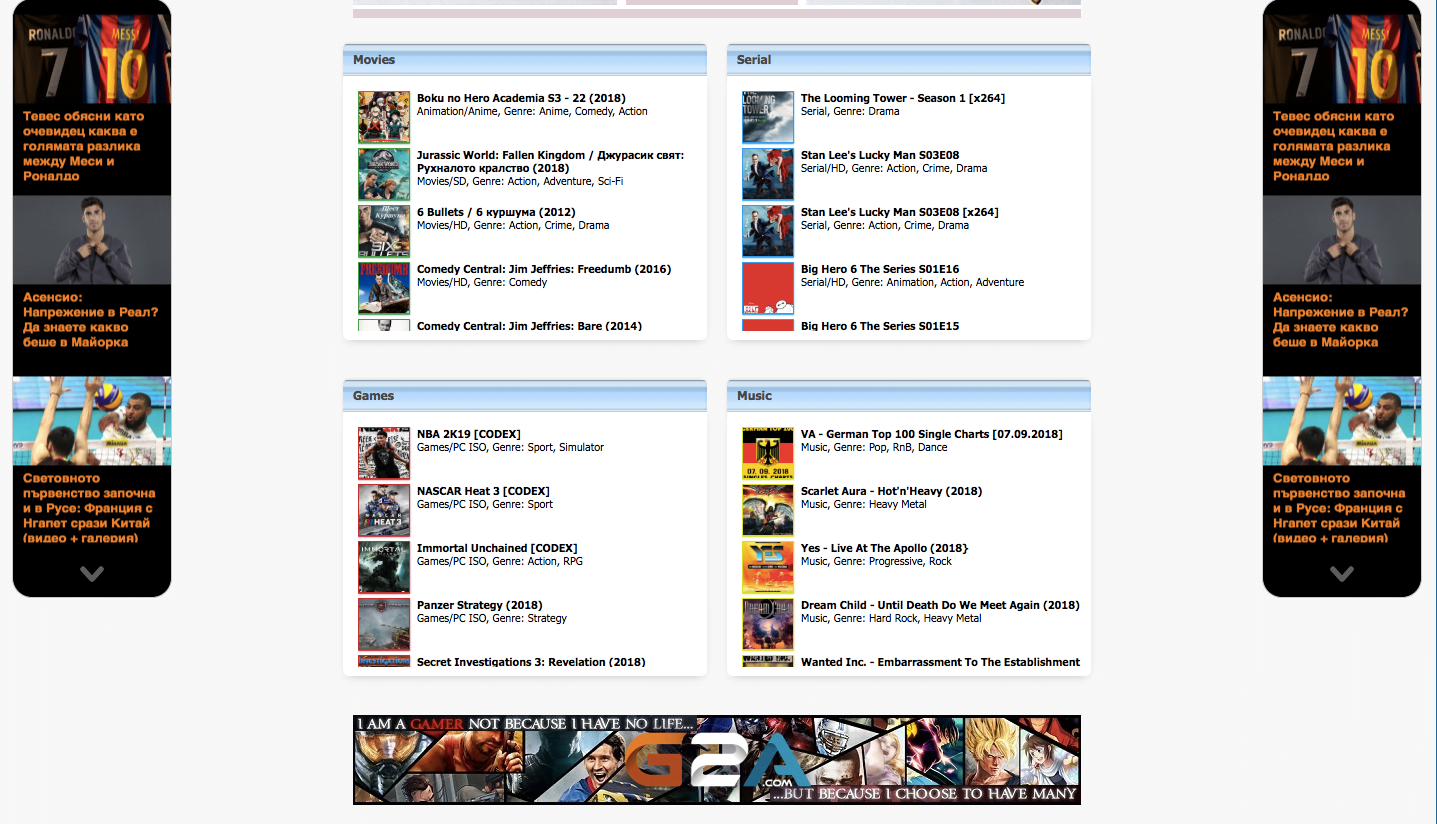The height and width of the screenshot is (824, 1437).
Task: Click 'Games/PC ISO, Genre: Action, RPG' text
Action: tap(500, 561)
